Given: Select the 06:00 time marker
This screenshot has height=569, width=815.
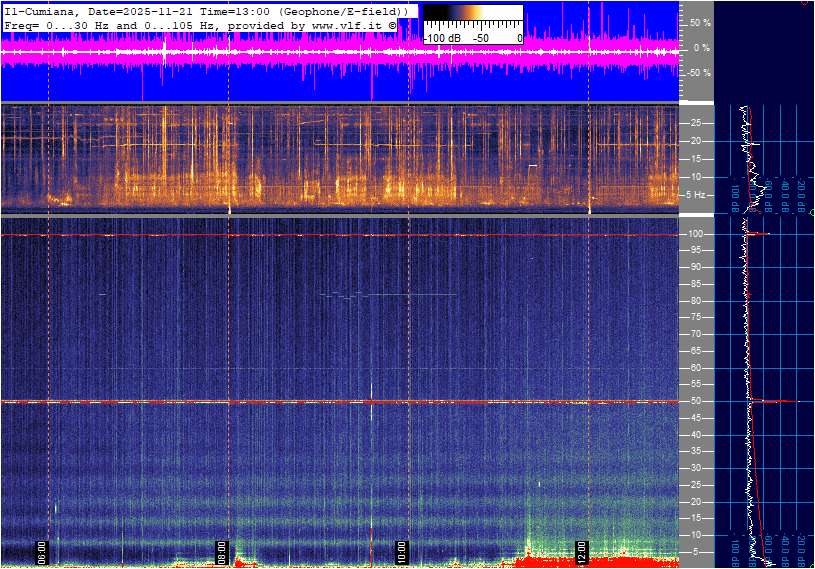Looking at the screenshot, I should [43, 551].
